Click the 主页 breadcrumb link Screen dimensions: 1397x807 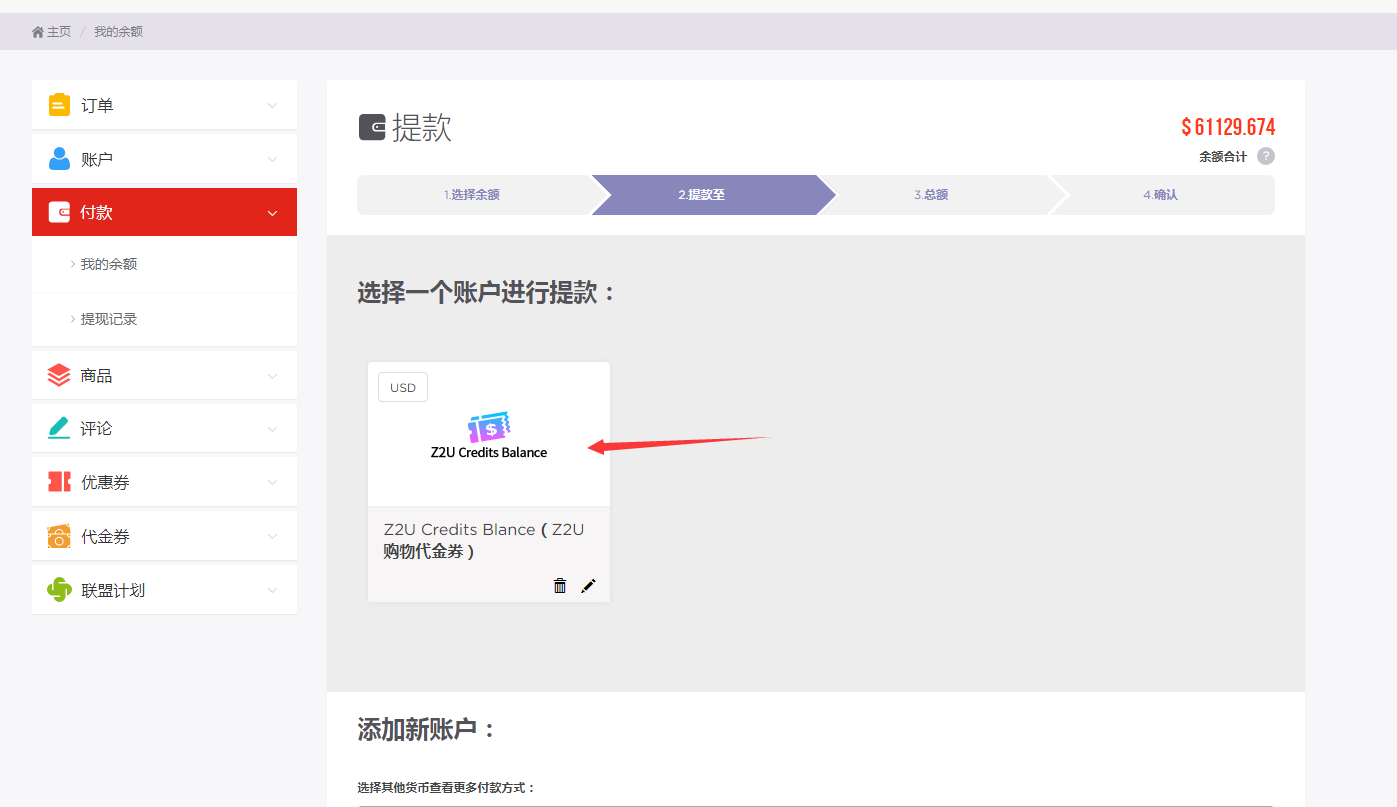coord(59,32)
